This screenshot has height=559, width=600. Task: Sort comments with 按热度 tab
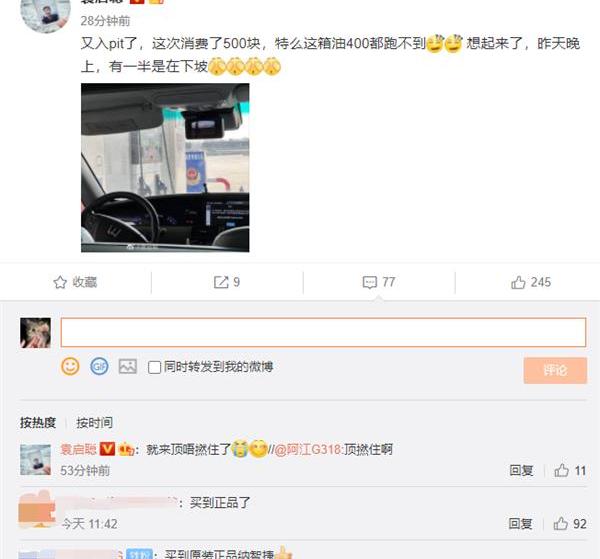click(38, 423)
